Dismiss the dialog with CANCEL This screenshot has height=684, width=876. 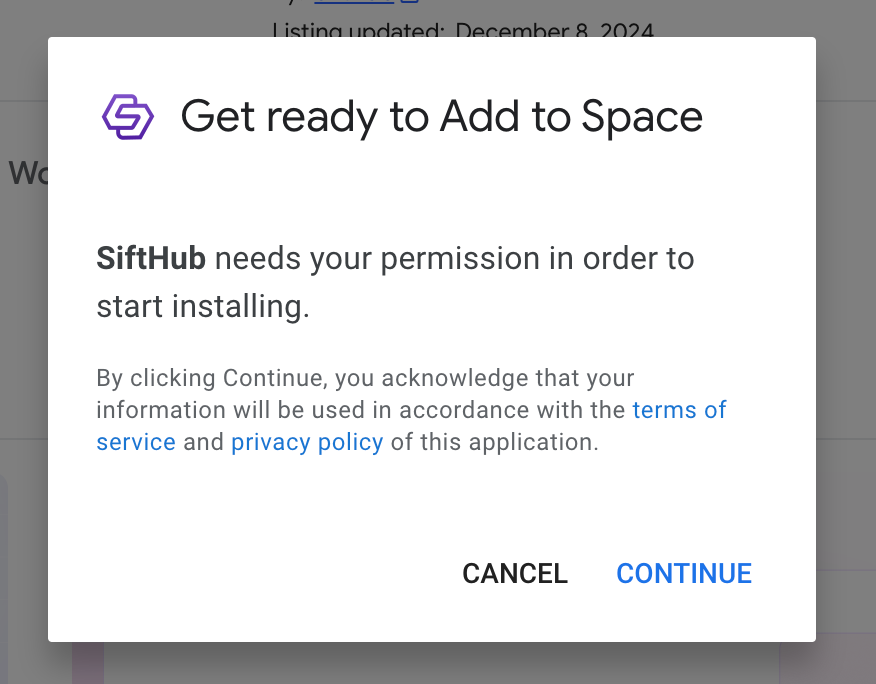514,573
